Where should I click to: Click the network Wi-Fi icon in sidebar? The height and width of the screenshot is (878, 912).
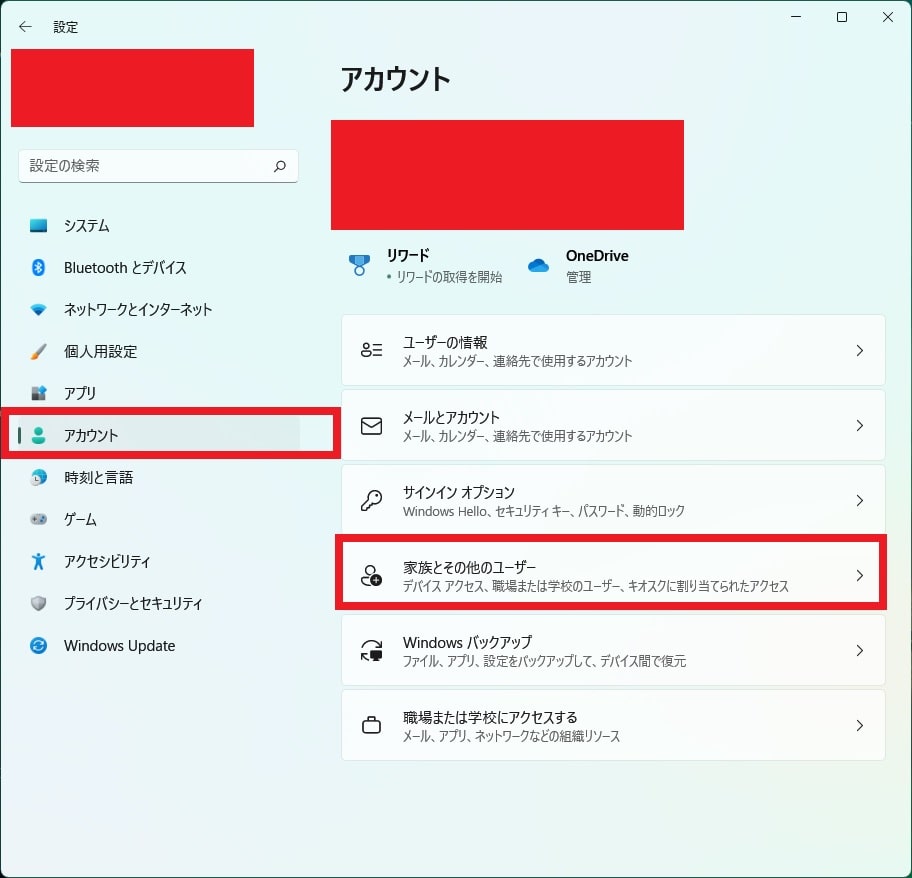coord(38,310)
